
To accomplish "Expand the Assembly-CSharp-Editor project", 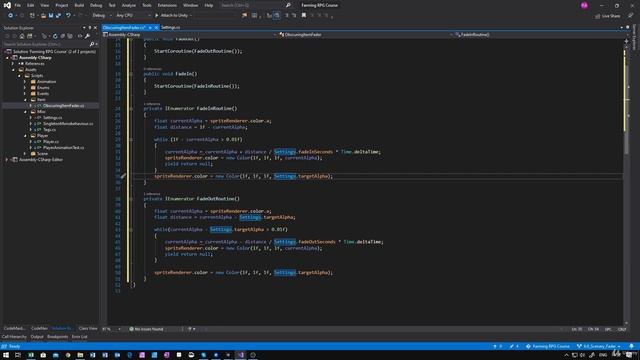I will (x=7, y=160).
